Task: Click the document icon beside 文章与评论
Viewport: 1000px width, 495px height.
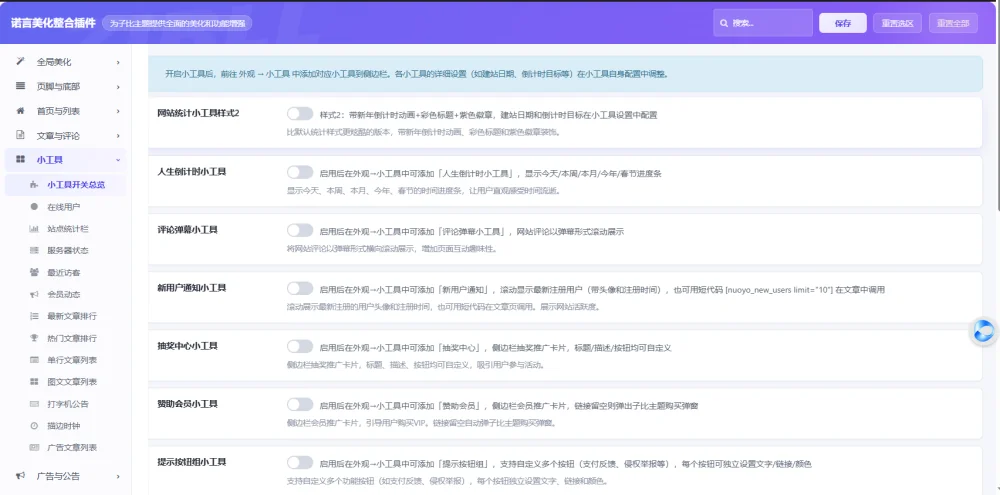Action: tap(20, 135)
